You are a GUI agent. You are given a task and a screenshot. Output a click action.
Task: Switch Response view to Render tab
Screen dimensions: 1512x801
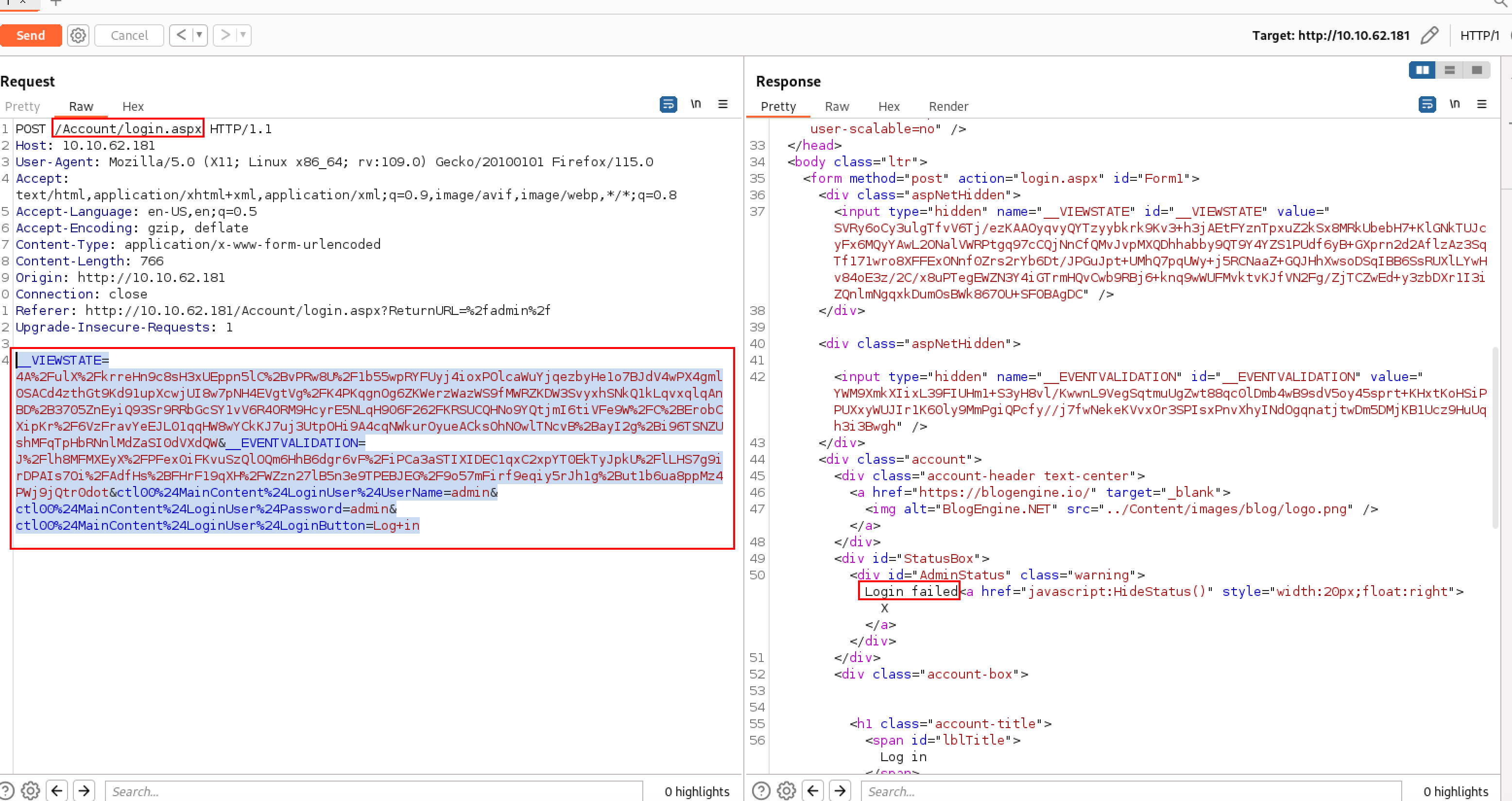(948, 106)
